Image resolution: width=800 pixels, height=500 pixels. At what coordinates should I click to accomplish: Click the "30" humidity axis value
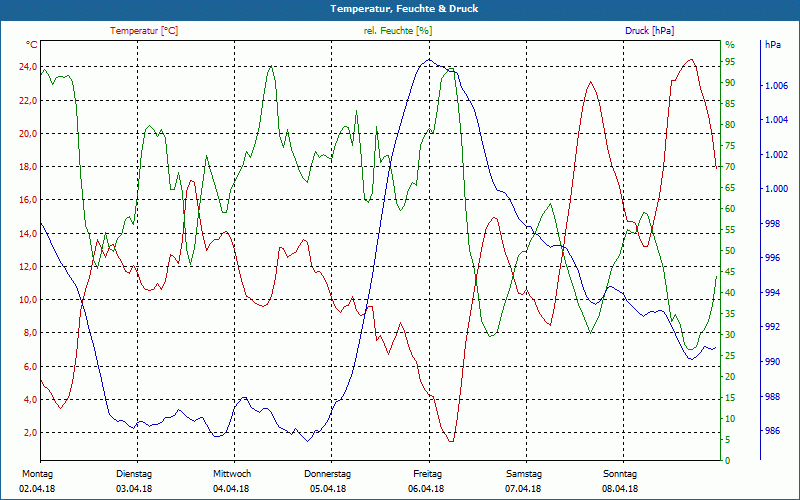pos(730,335)
